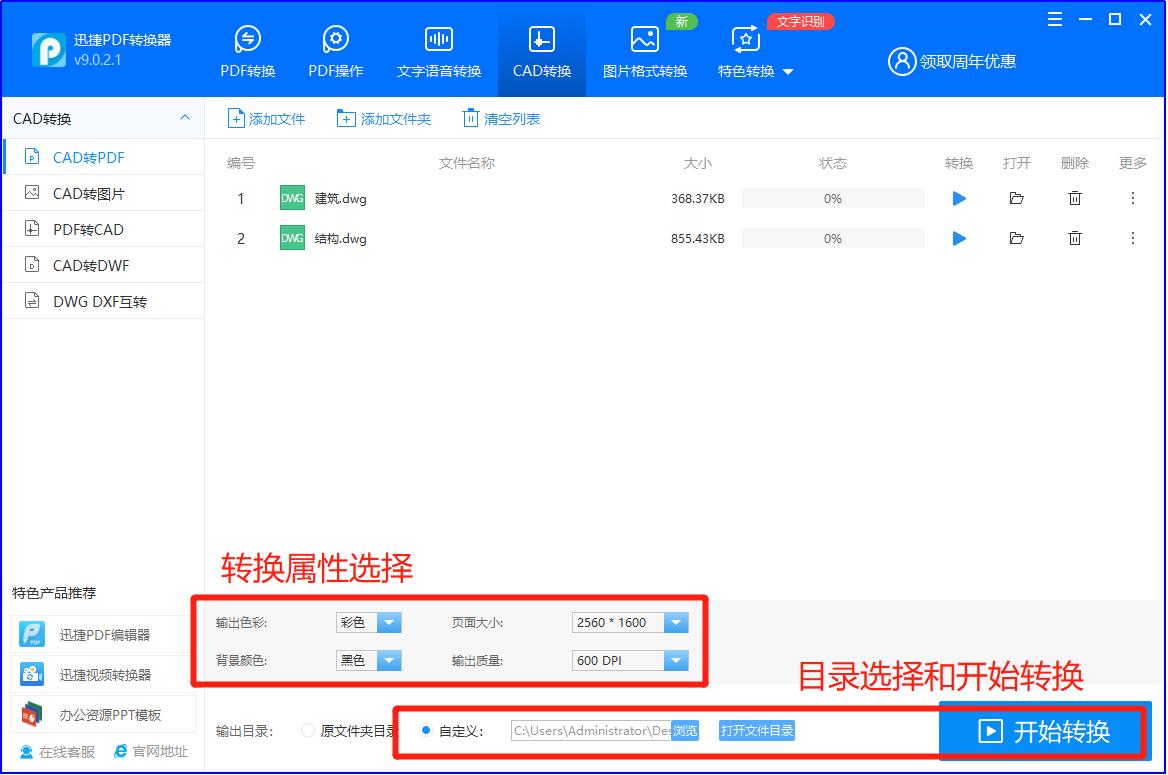1168x775 pixels.
Task: Click 清空列表 to clear the list
Action: point(500,118)
